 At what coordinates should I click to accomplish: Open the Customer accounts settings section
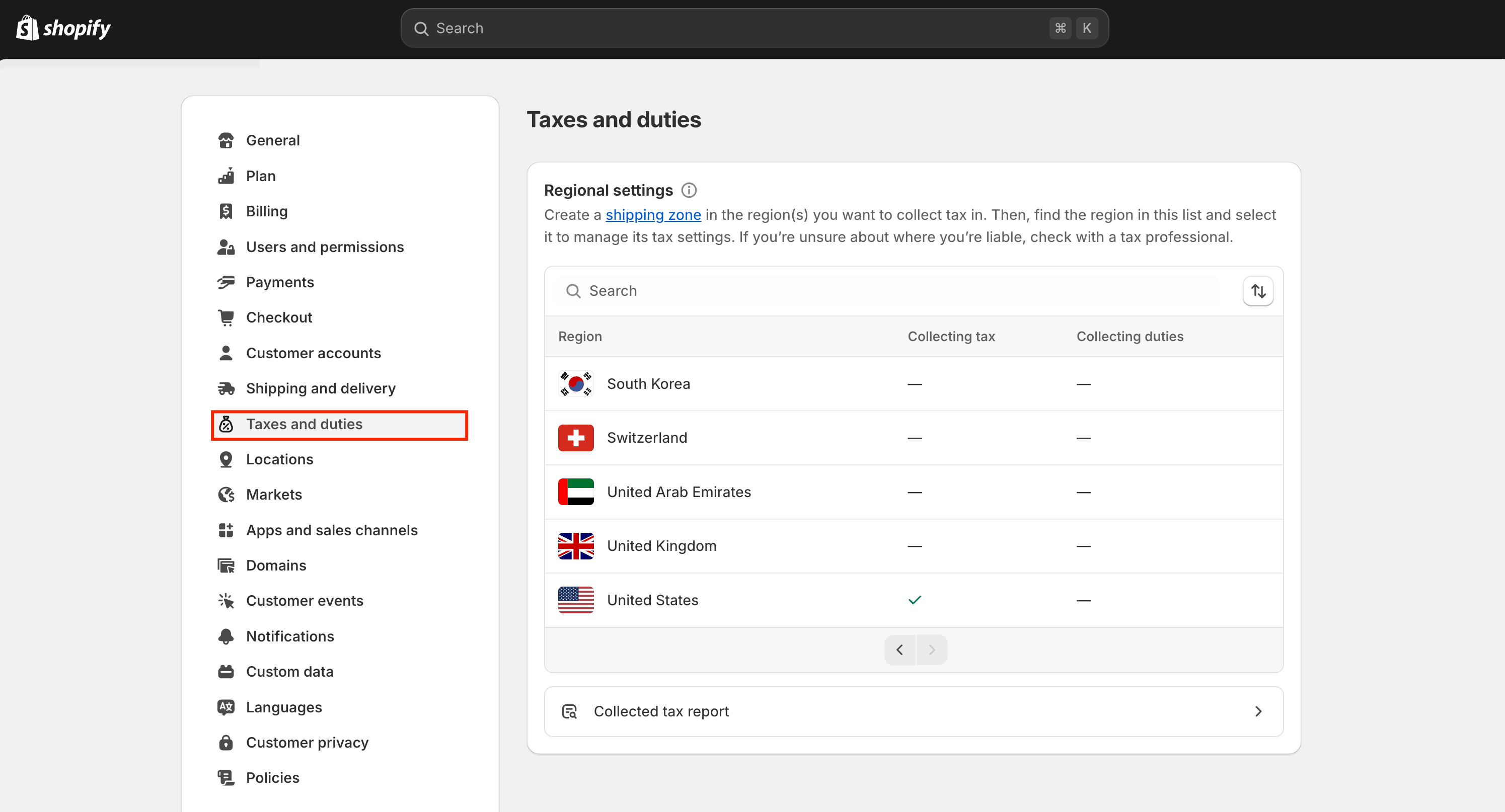[313, 353]
